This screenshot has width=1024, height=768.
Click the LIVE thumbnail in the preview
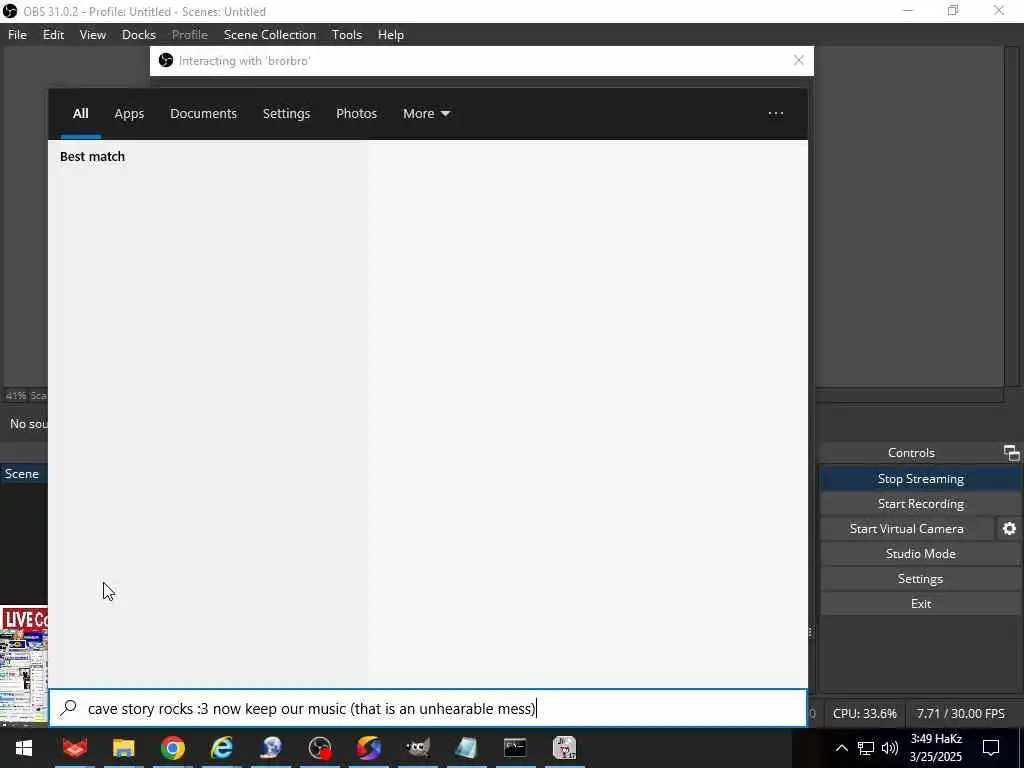tap(24, 665)
